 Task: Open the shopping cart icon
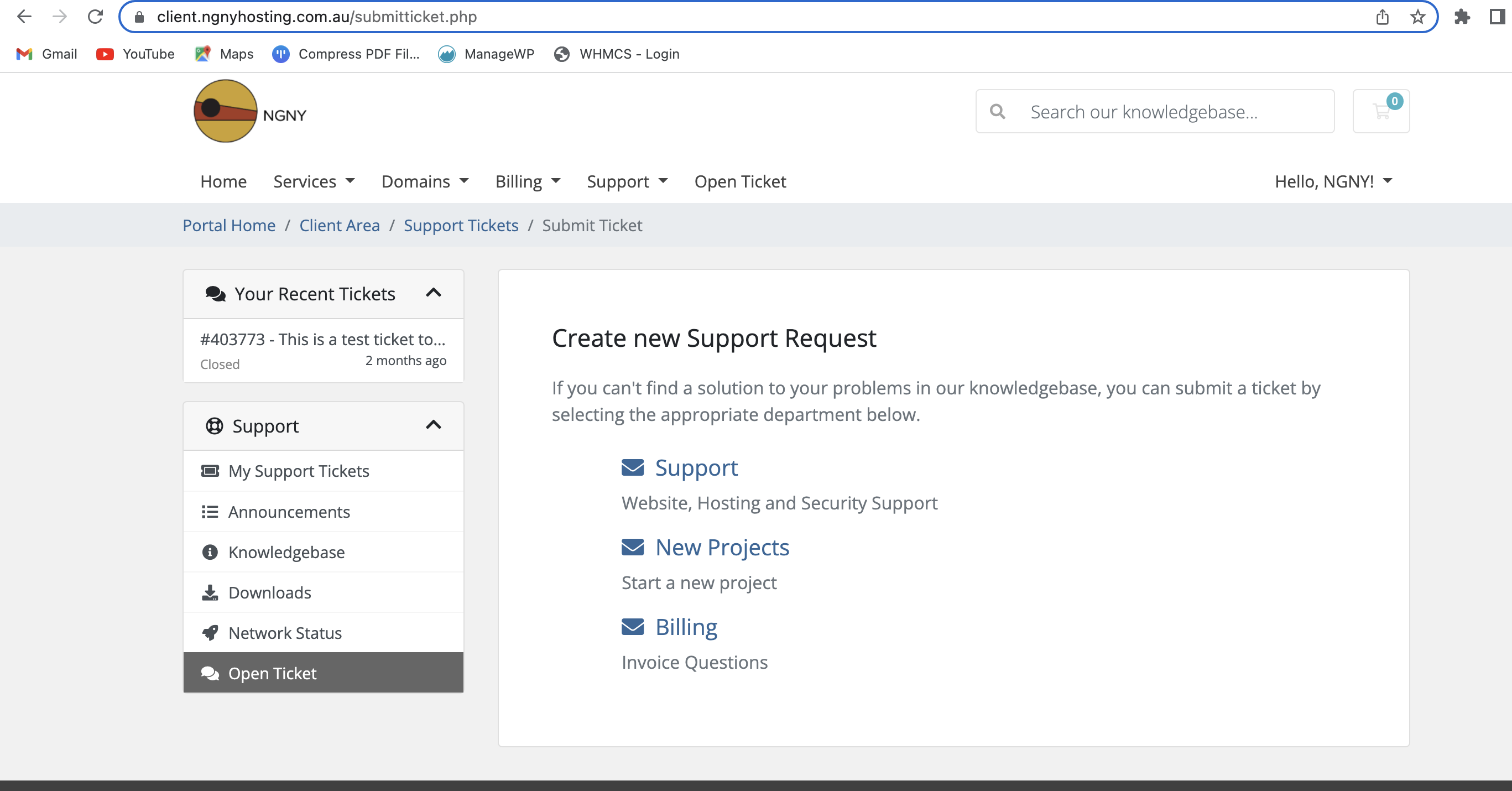pyautogui.click(x=1380, y=111)
